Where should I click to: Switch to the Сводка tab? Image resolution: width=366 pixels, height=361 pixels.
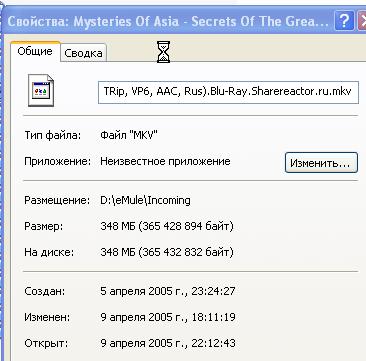pyautogui.click(x=83, y=53)
